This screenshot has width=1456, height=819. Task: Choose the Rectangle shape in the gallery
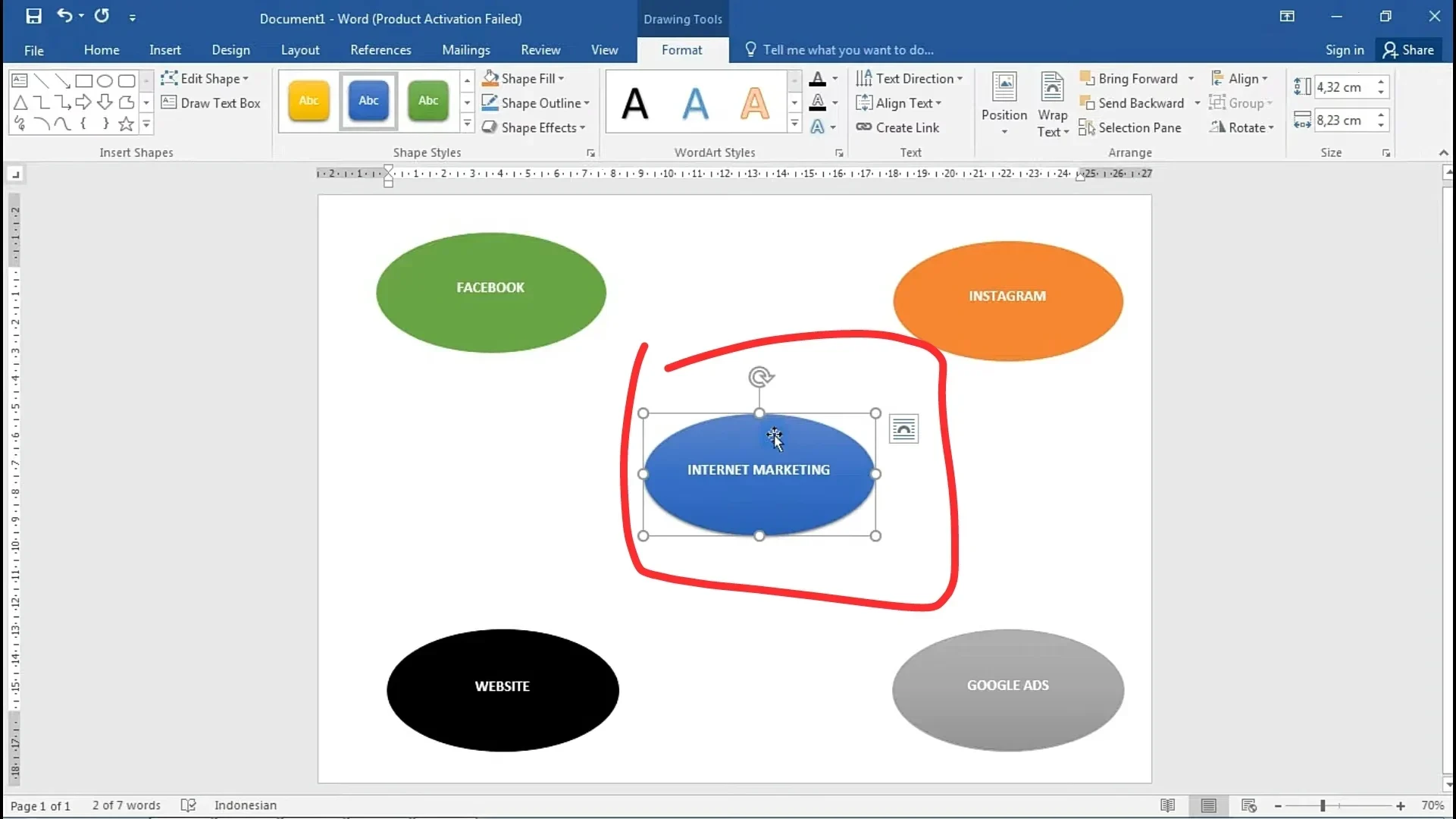[84, 80]
